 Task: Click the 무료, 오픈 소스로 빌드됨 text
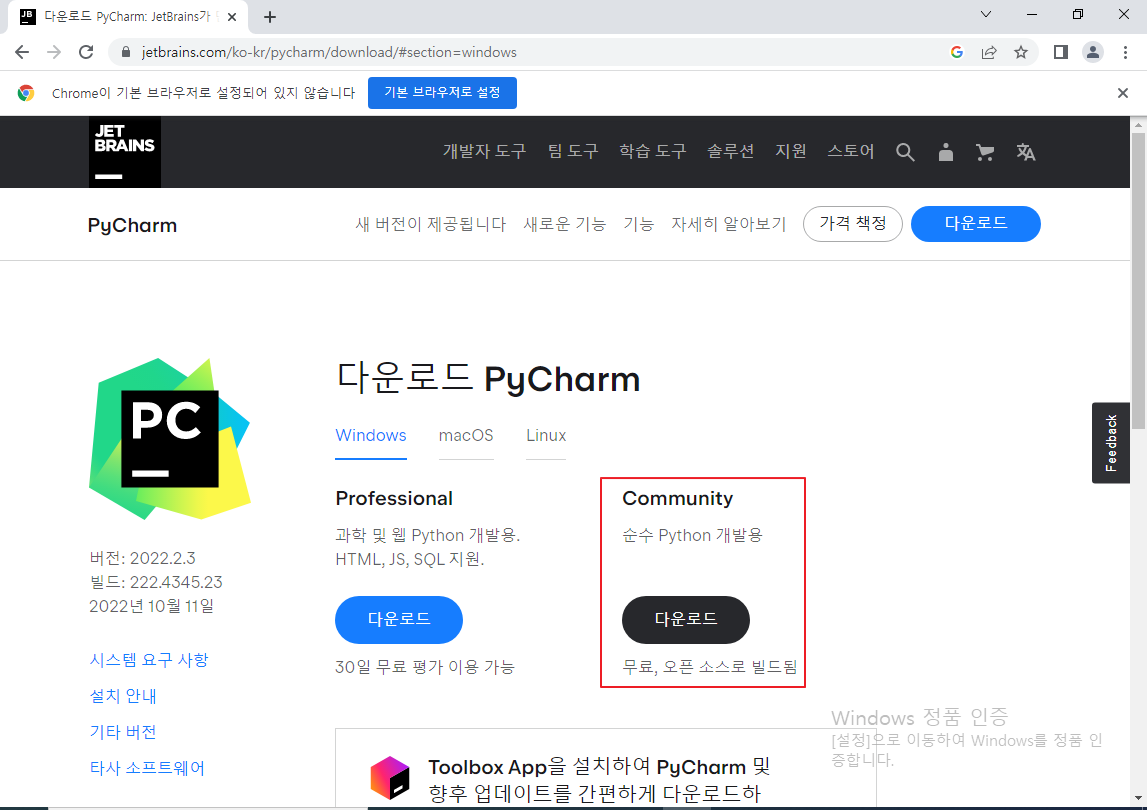click(710, 667)
